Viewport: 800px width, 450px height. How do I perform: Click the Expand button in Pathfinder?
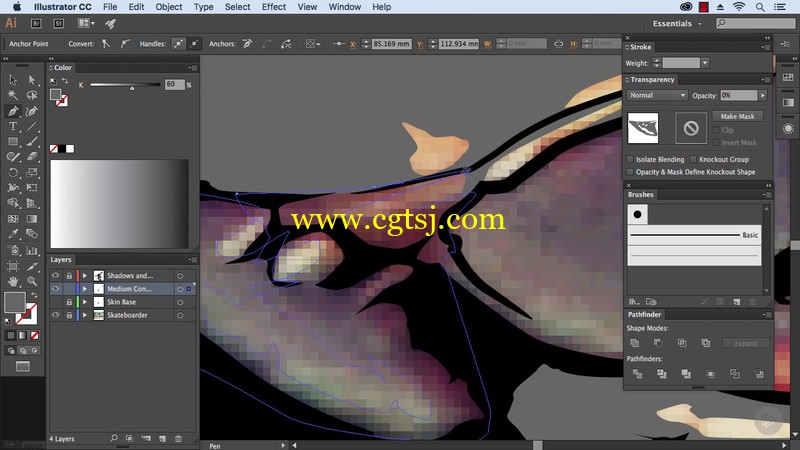tap(746, 343)
